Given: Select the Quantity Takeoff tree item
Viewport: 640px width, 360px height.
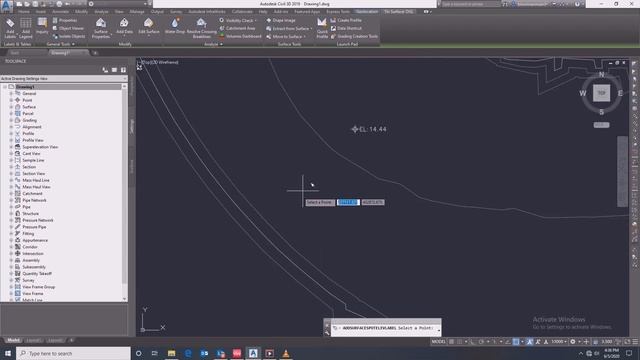Looking at the screenshot, I should coord(37,273).
